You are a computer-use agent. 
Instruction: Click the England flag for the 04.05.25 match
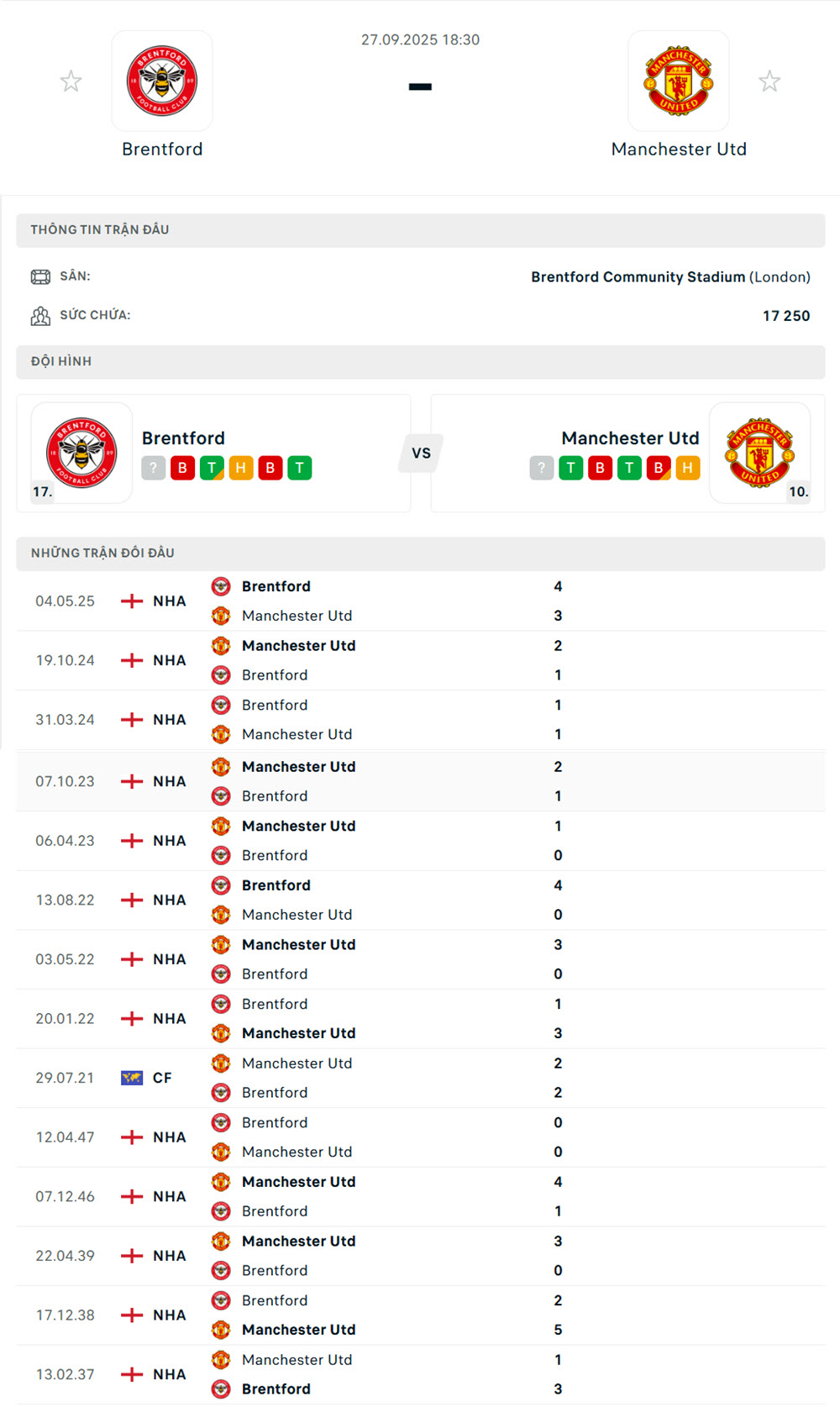[132, 601]
